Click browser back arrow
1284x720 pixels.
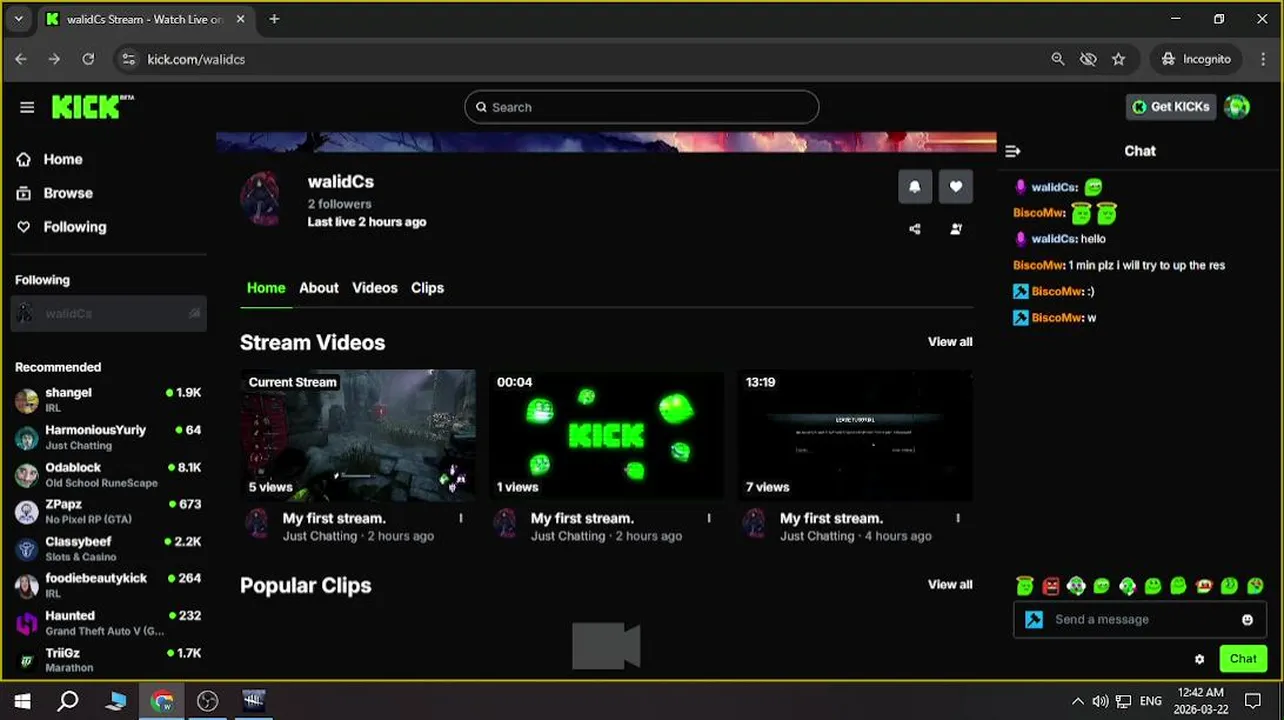[21, 59]
